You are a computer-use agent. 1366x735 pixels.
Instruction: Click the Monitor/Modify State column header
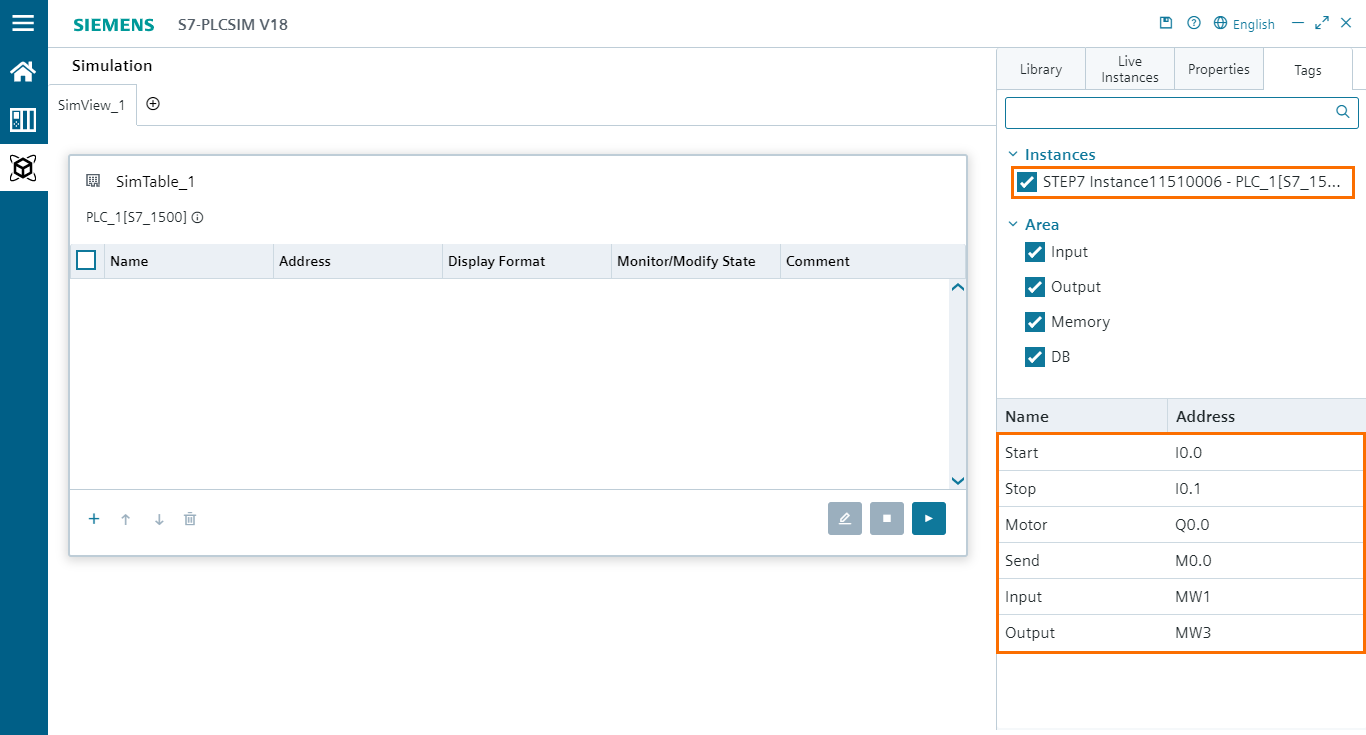[696, 261]
